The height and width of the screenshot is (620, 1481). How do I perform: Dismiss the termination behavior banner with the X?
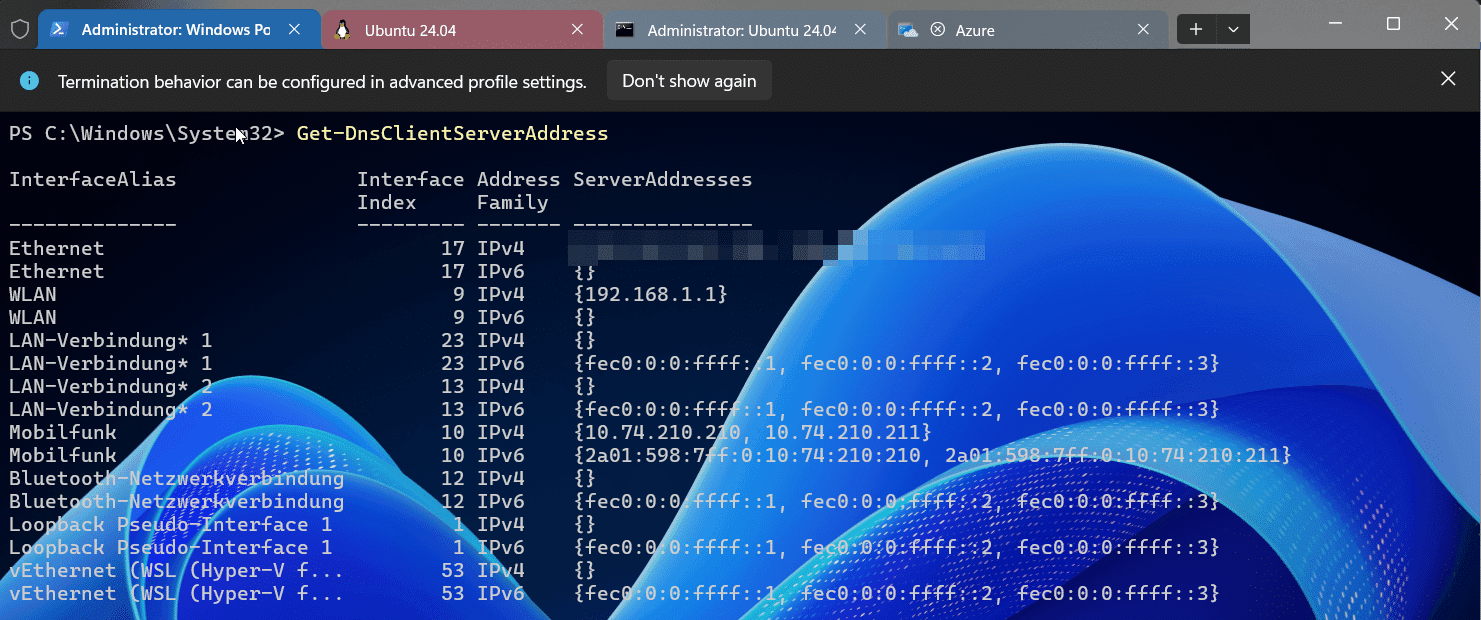[x=1448, y=77]
